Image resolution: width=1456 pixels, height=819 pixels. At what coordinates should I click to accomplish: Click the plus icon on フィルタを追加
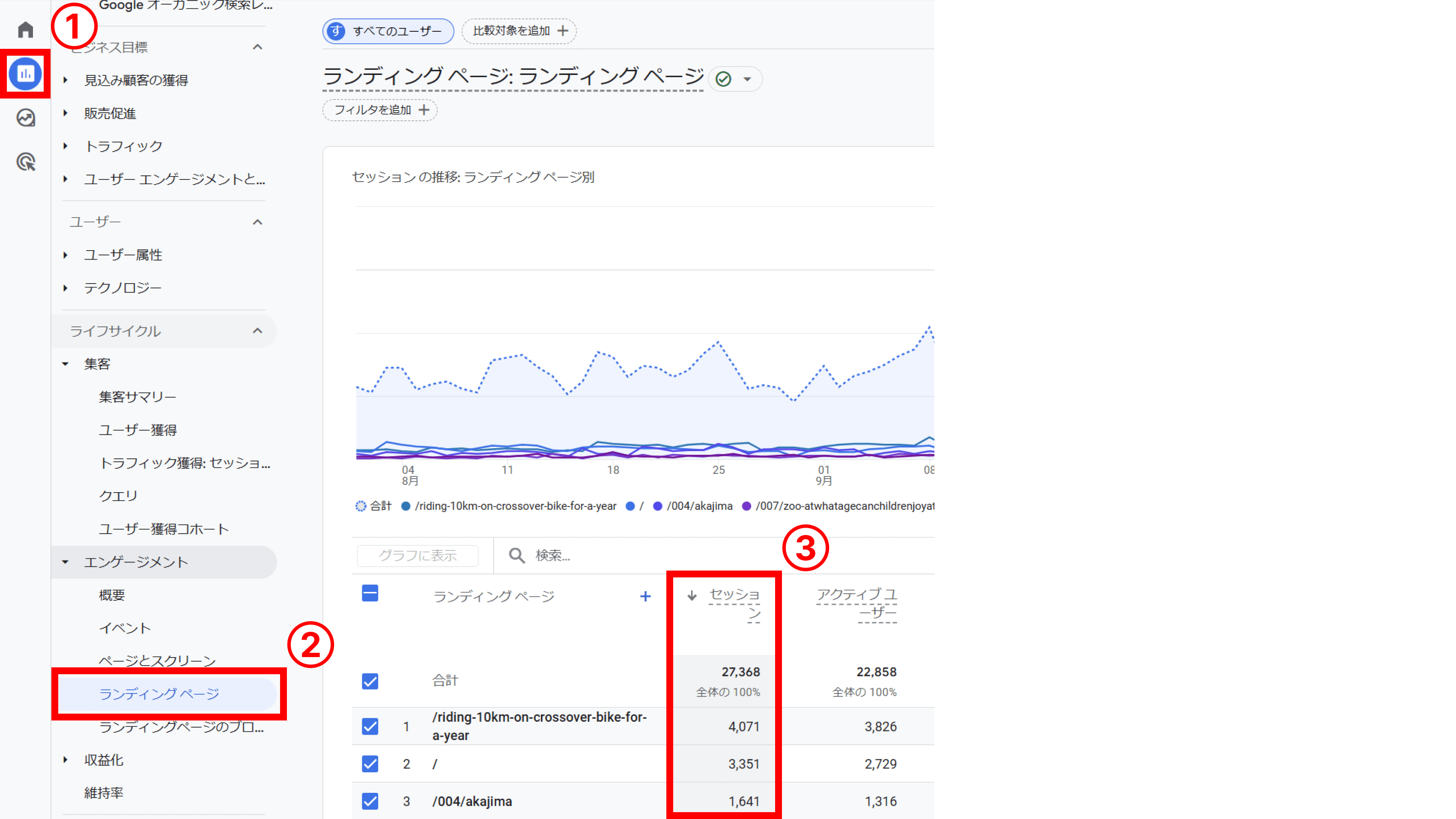tap(424, 110)
